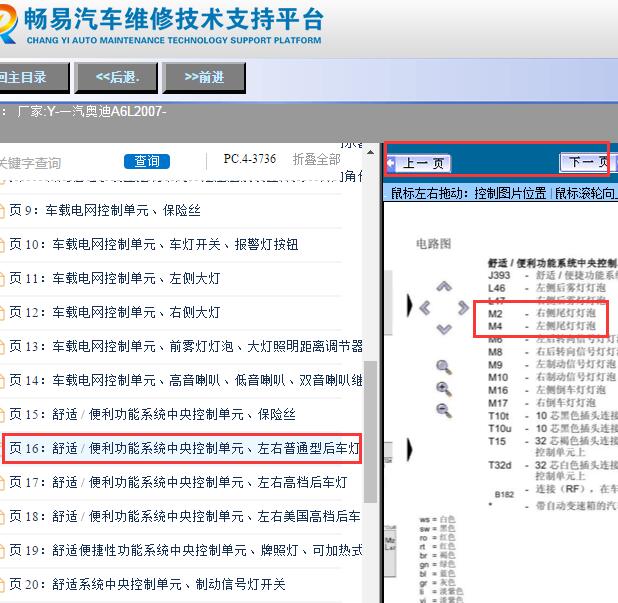Image resolution: width=618 pixels, height=603 pixels.
Task: Click the ws = 白色 color code
Action: point(437,519)
